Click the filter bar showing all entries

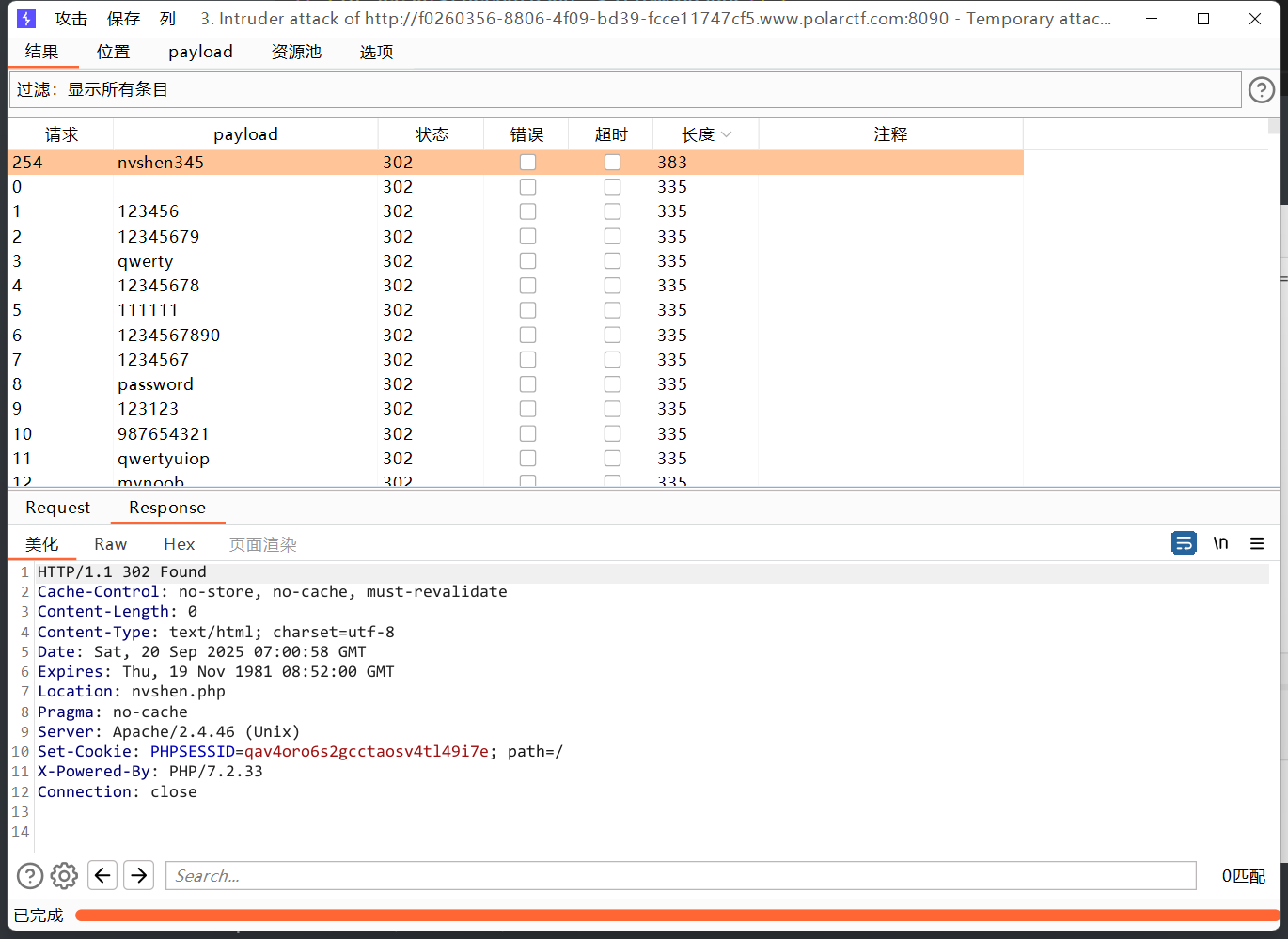click(624, 90)
